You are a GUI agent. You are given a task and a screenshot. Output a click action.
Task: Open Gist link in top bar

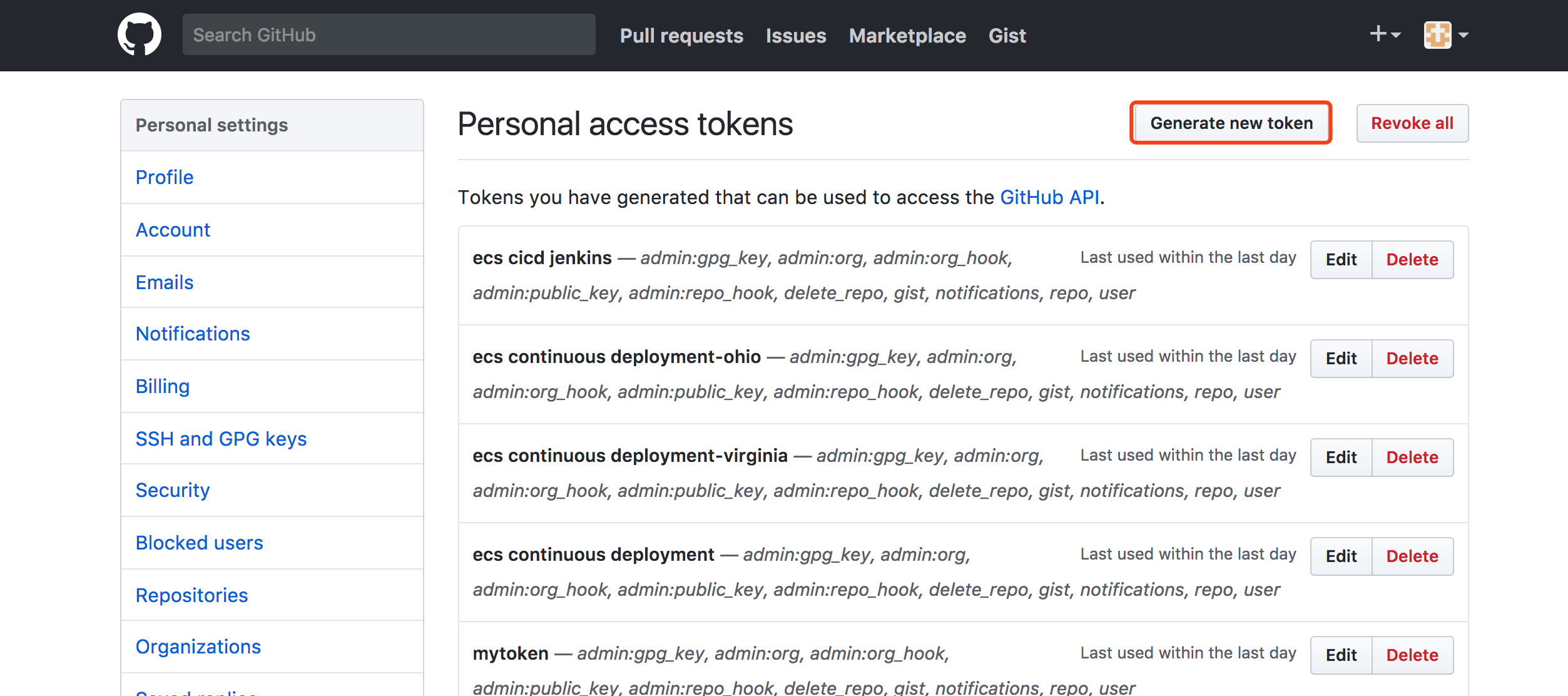[x=1007, y=36]
